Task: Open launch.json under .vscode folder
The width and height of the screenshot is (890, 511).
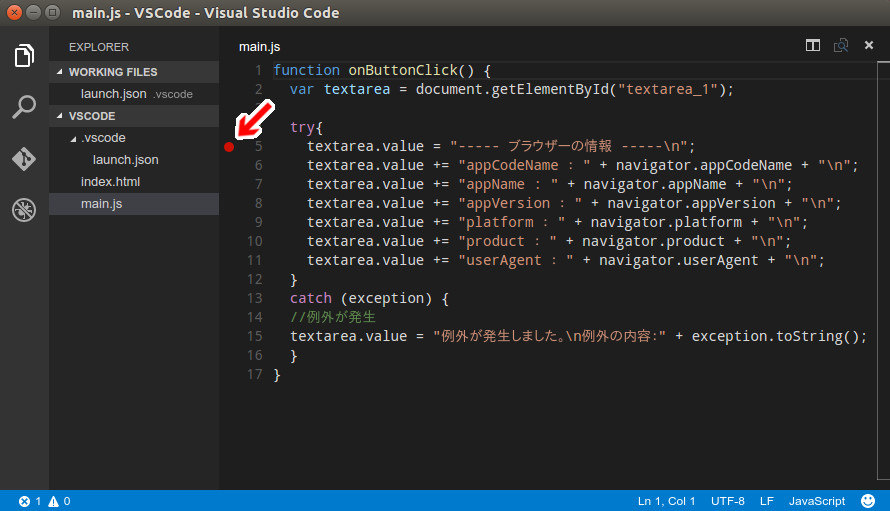Action: [134, 160]
